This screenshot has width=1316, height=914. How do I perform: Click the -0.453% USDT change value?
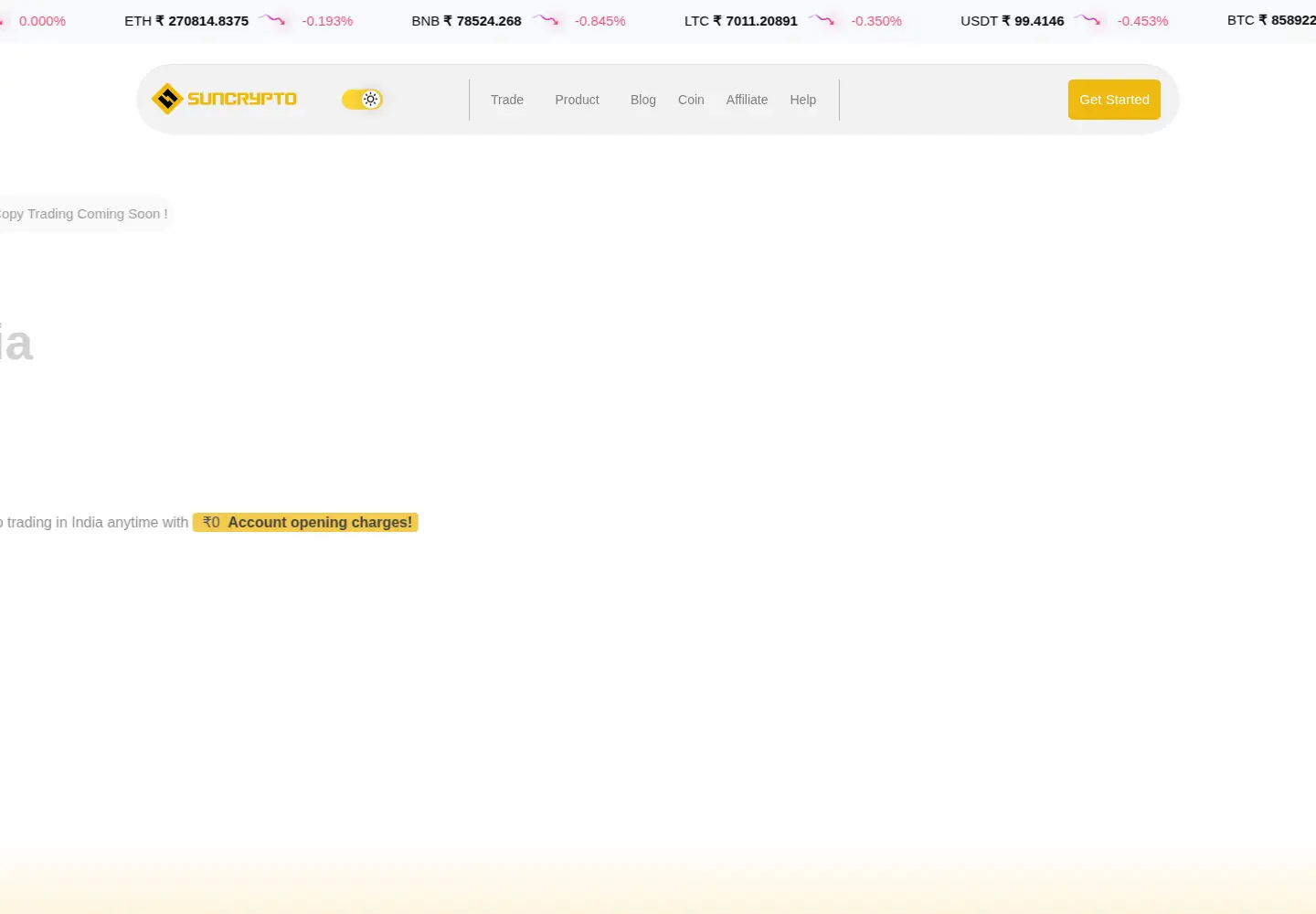point(1142,20)
